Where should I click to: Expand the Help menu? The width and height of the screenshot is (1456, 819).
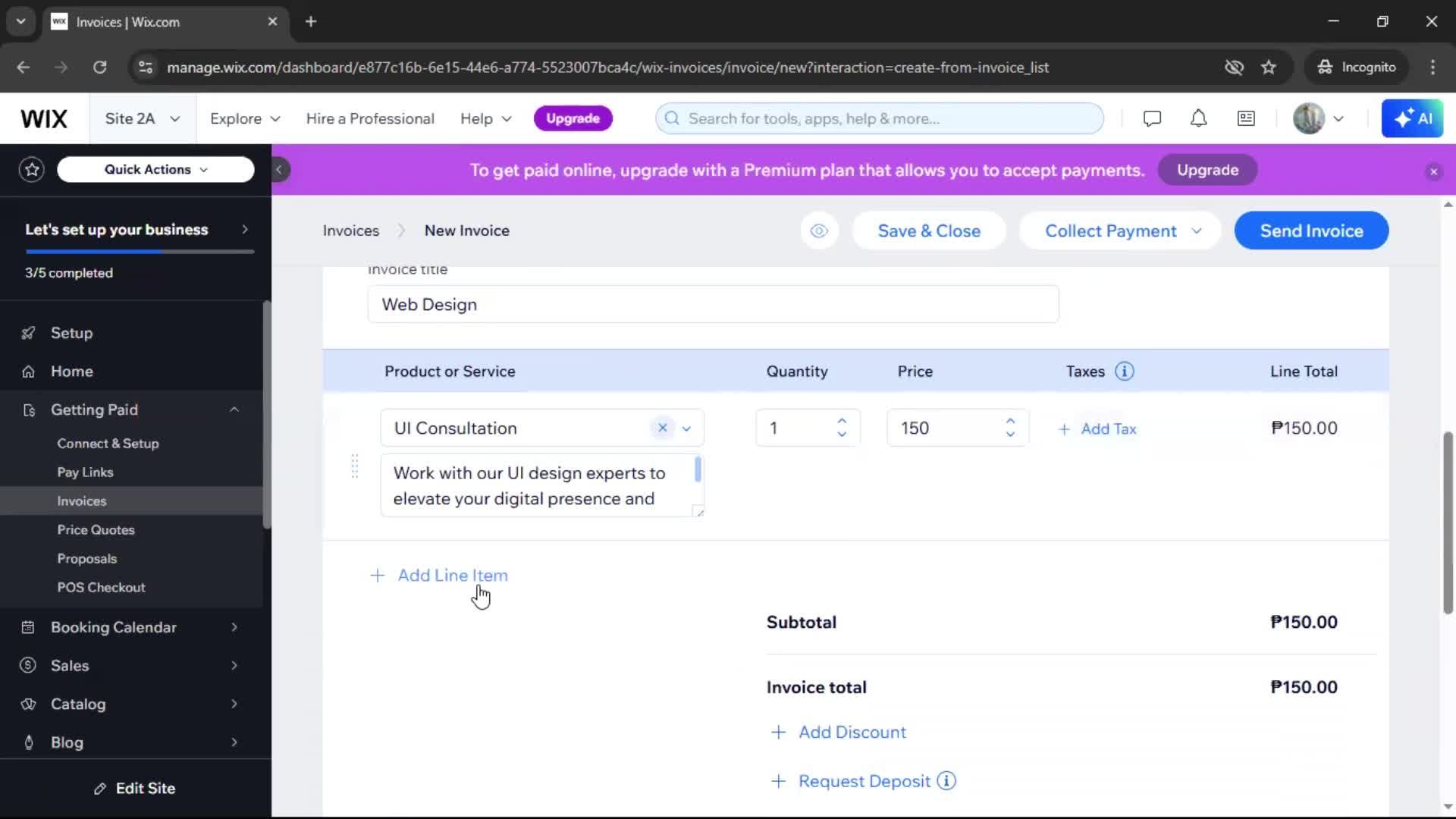pos(486,119)
